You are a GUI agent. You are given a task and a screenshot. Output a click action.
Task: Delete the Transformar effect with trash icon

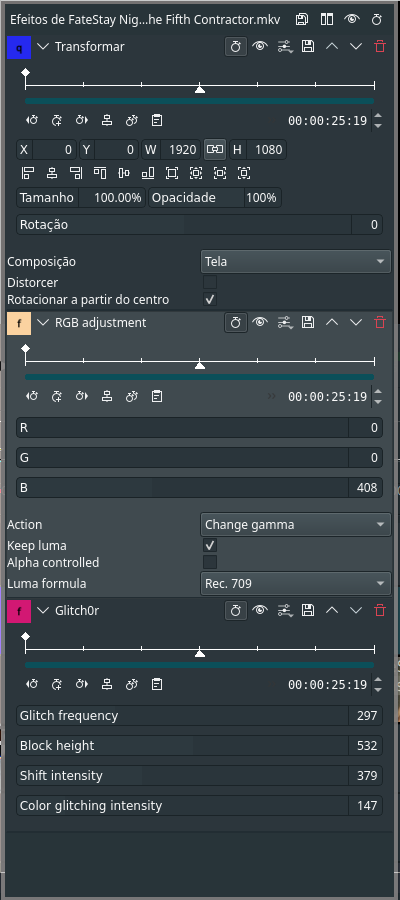pyautogui.click(x=379, y=46)
